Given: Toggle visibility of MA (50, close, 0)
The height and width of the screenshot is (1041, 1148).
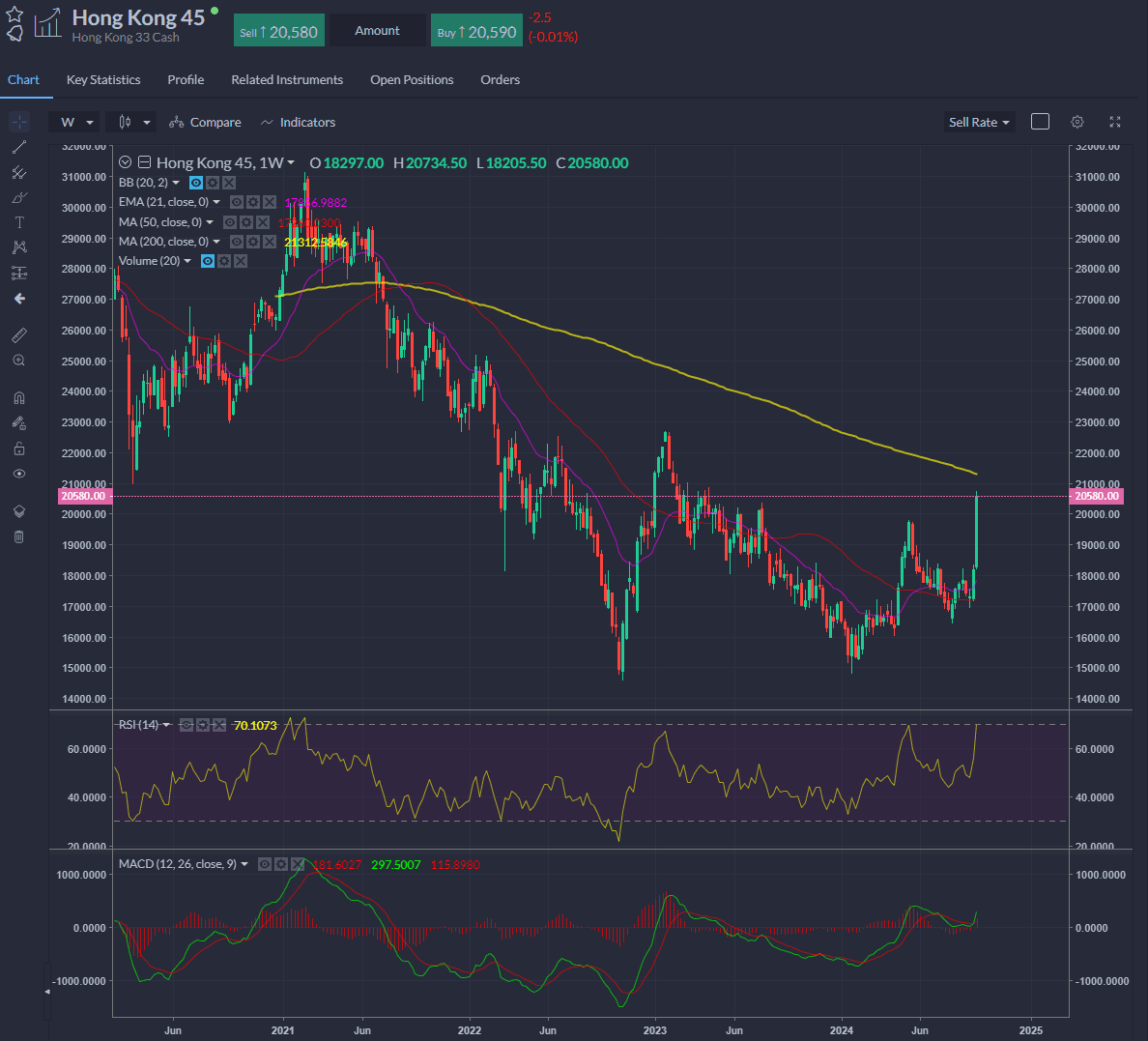Looking at the screenshot, I should coord(230,222).
